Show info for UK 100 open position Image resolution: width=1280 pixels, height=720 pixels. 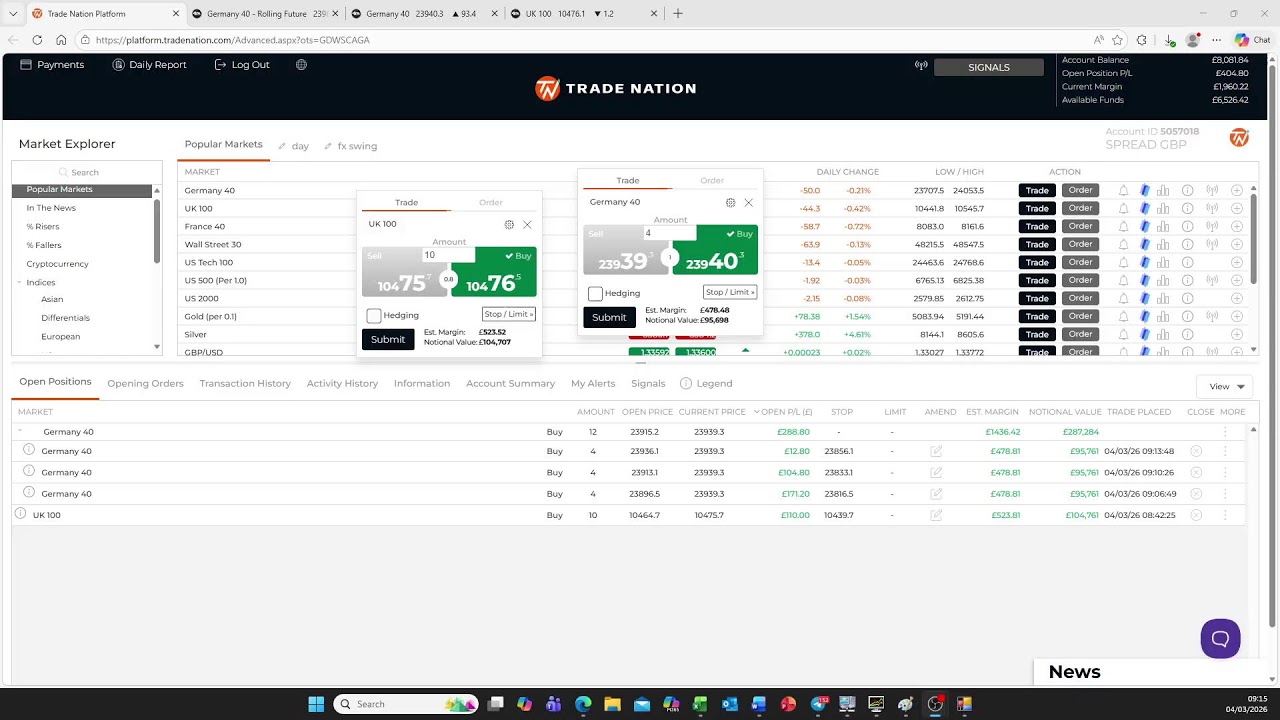[20, 514]
